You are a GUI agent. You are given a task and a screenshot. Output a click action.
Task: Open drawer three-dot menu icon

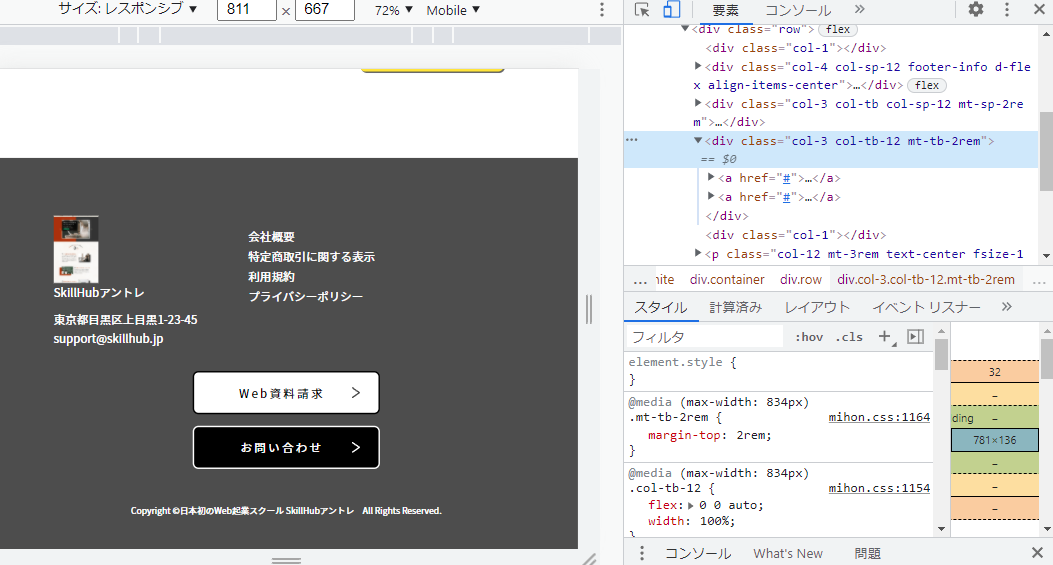pos(642,553)
